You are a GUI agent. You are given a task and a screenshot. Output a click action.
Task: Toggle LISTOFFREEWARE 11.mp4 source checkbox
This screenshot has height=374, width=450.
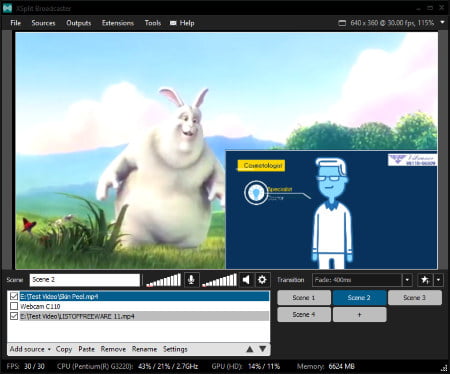[14, 316]
